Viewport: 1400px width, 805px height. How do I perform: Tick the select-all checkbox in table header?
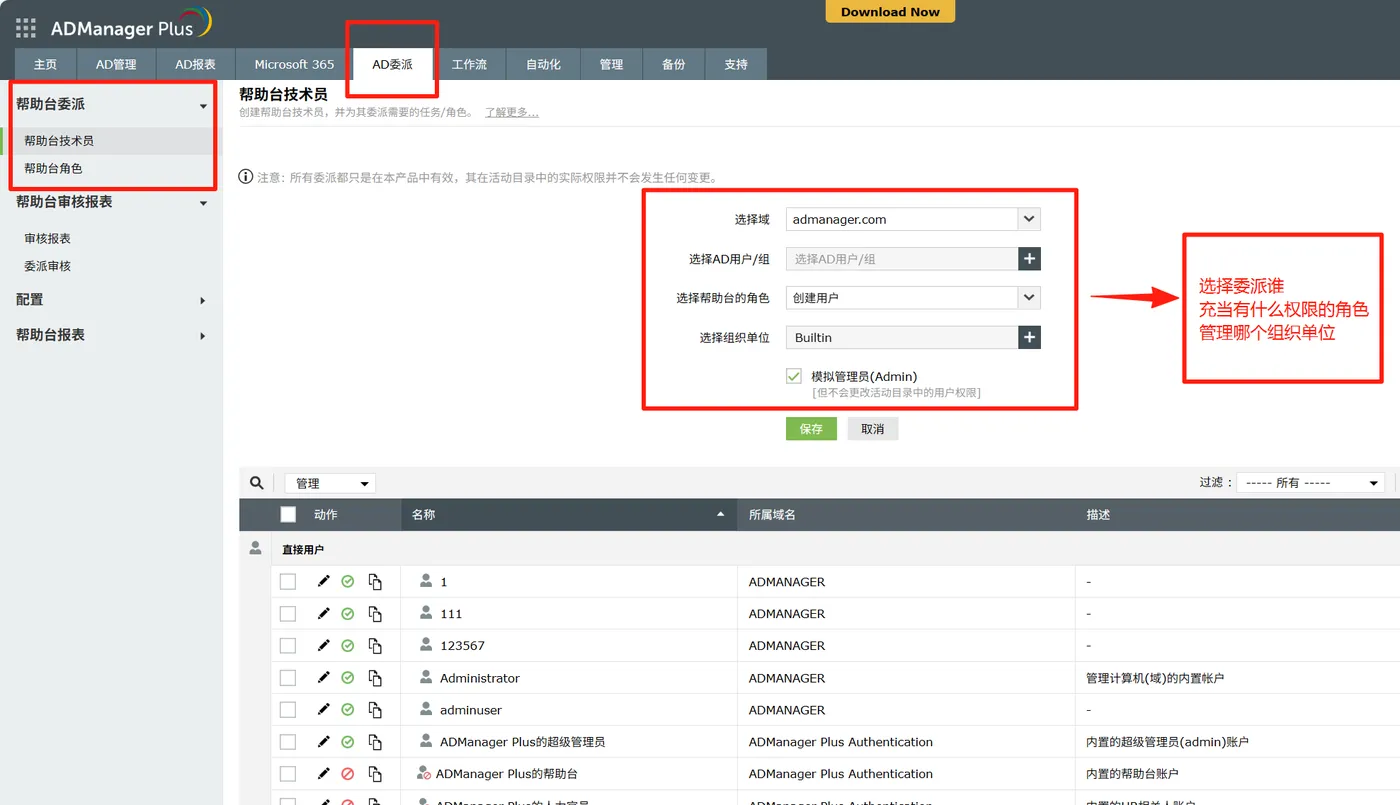pos(288,515)
